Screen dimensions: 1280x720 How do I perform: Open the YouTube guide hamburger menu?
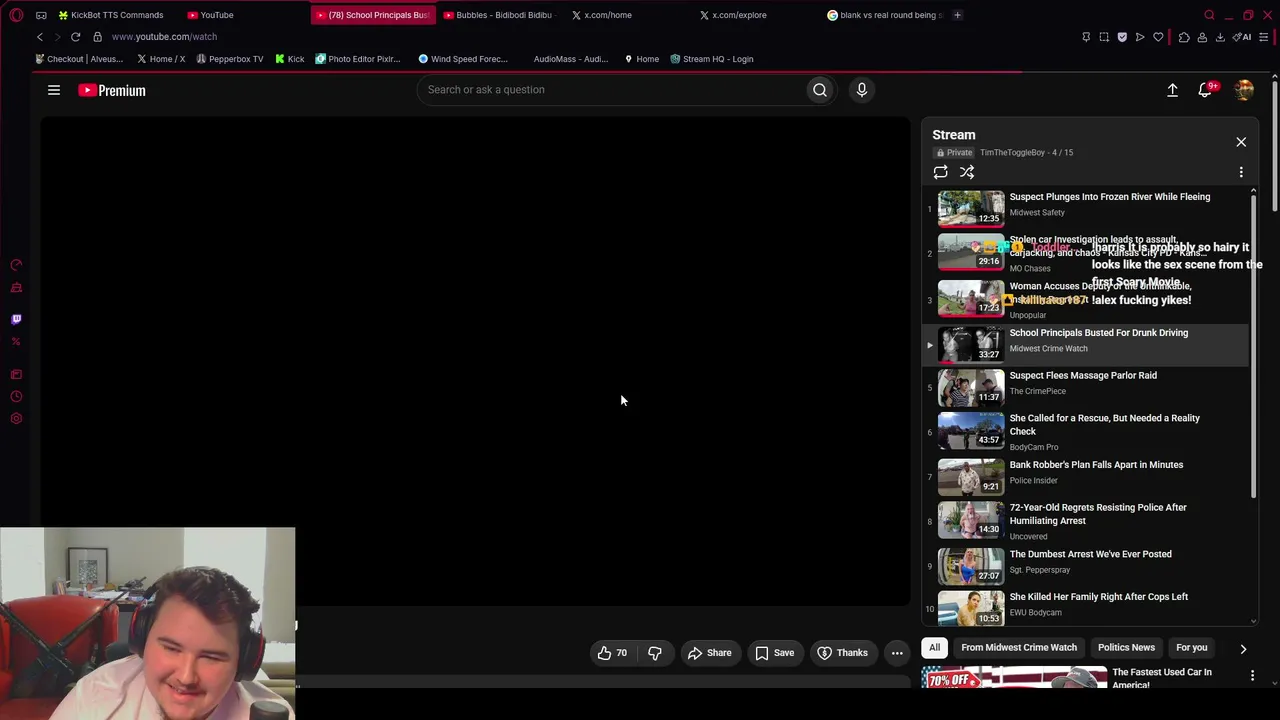point(54,90)
